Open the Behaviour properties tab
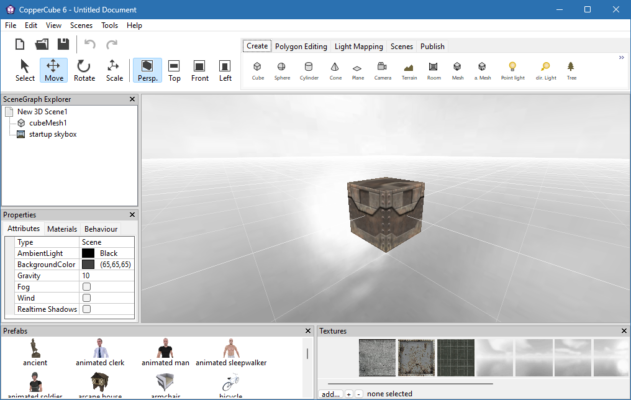The height and width of the screenshot is (400, 631). [x=101, y=229]
